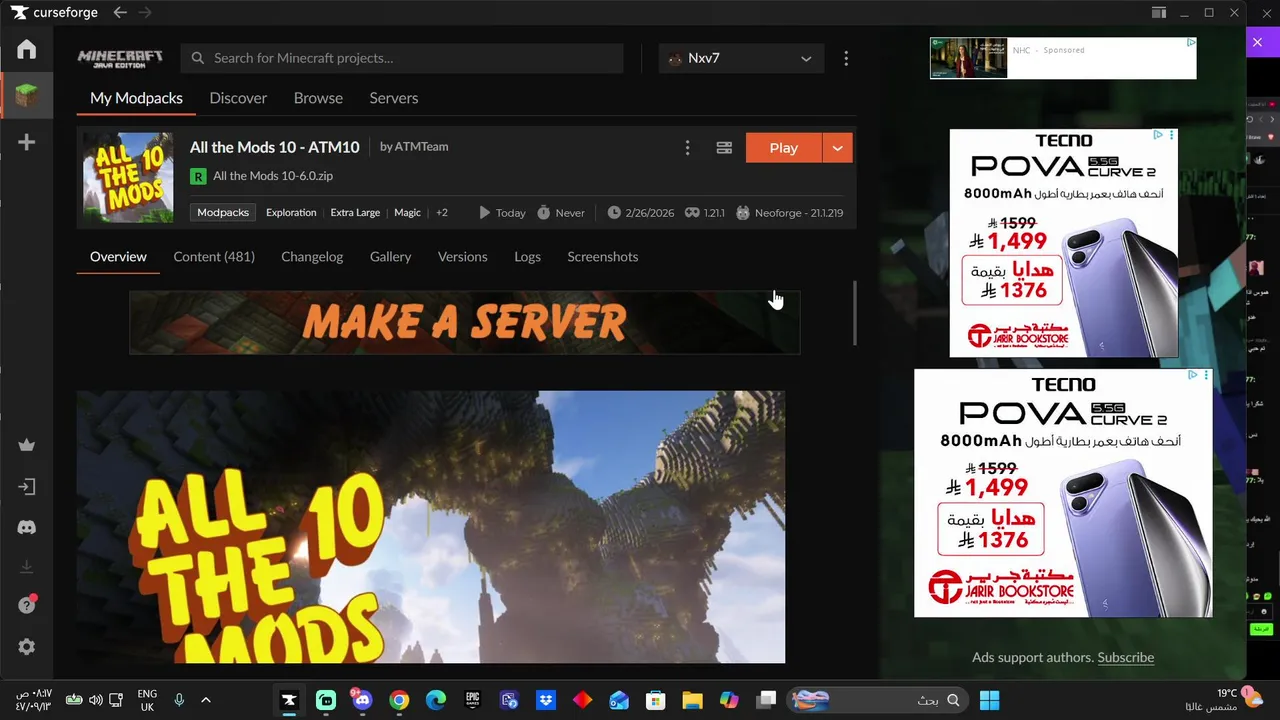Open the Browse tab
Viewport: 1280px width, 720px height.
318,98
